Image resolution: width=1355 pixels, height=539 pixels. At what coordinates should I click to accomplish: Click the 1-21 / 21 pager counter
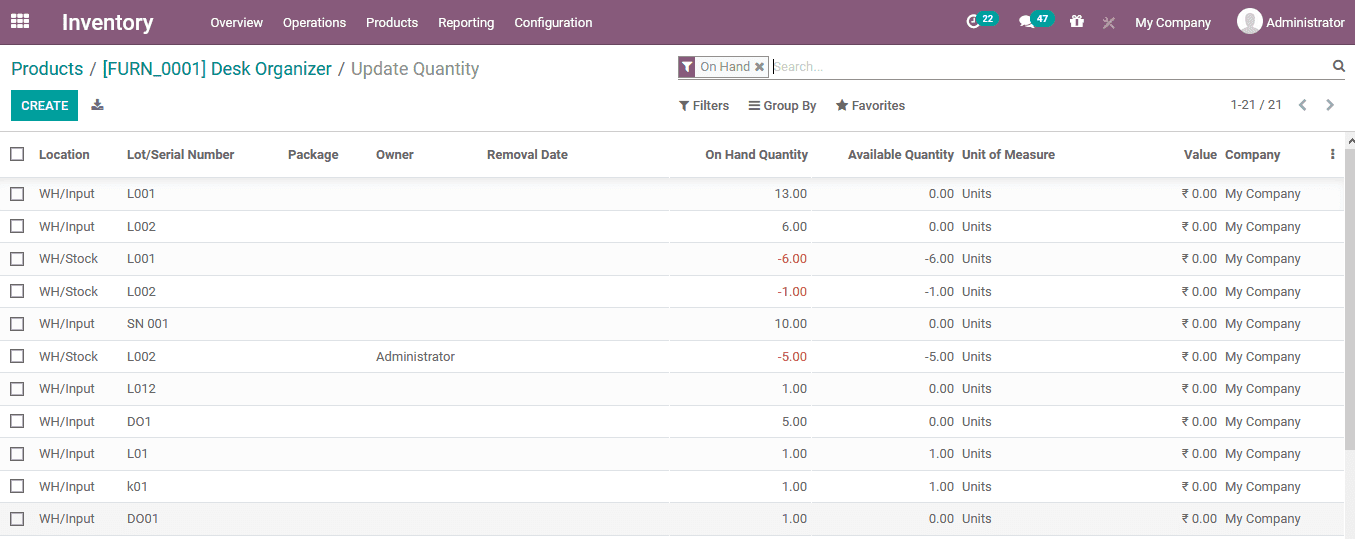[x=1256, y=105]
